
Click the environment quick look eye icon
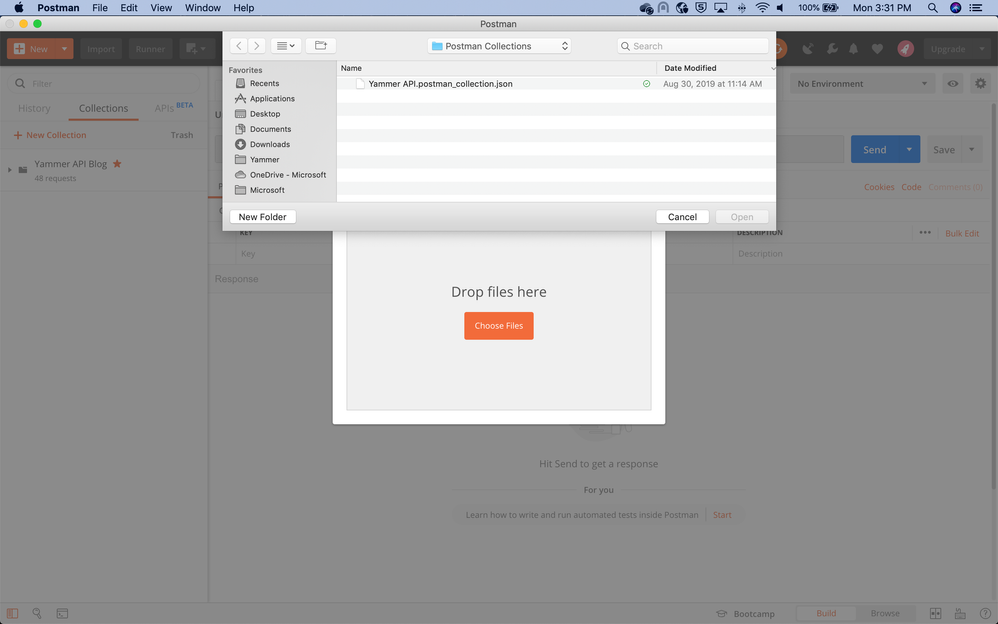953,83
